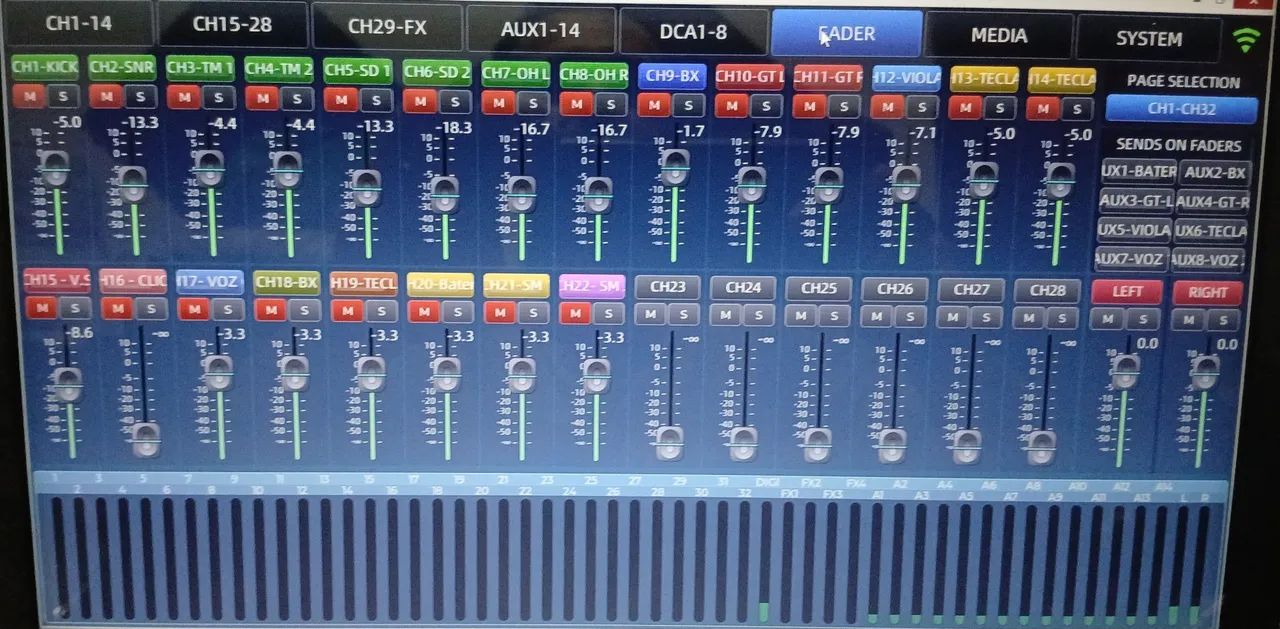Select the CH26 channel label
Image resolution: width=1280 pixels, height=629 pixels.
[x=895, y=289]
